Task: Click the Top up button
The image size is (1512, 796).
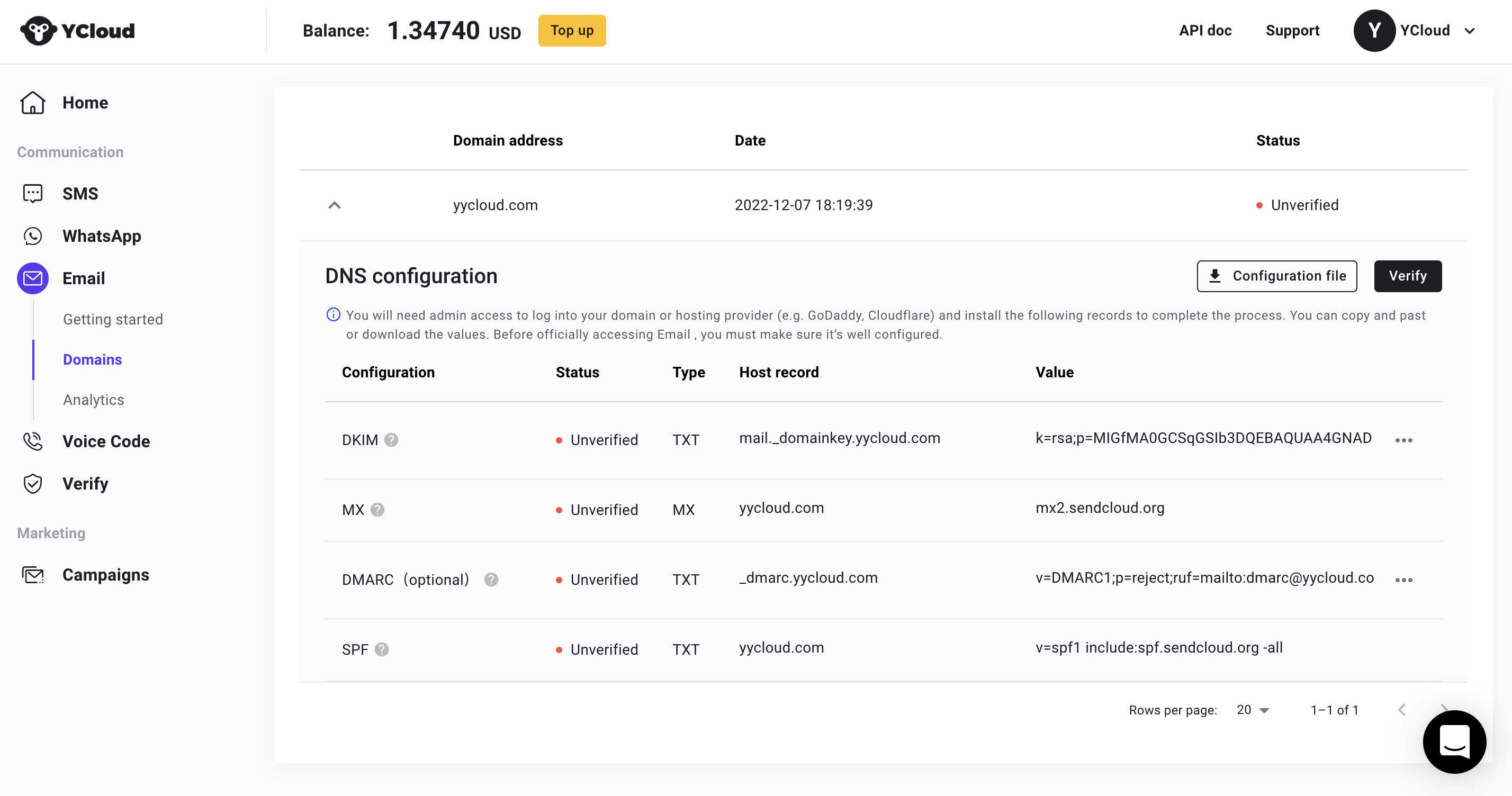Action: [x=572, y=31]
